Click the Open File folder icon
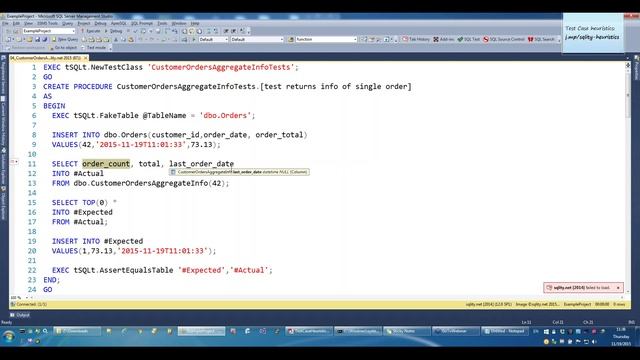640x360 pixels. click(29, 40)
